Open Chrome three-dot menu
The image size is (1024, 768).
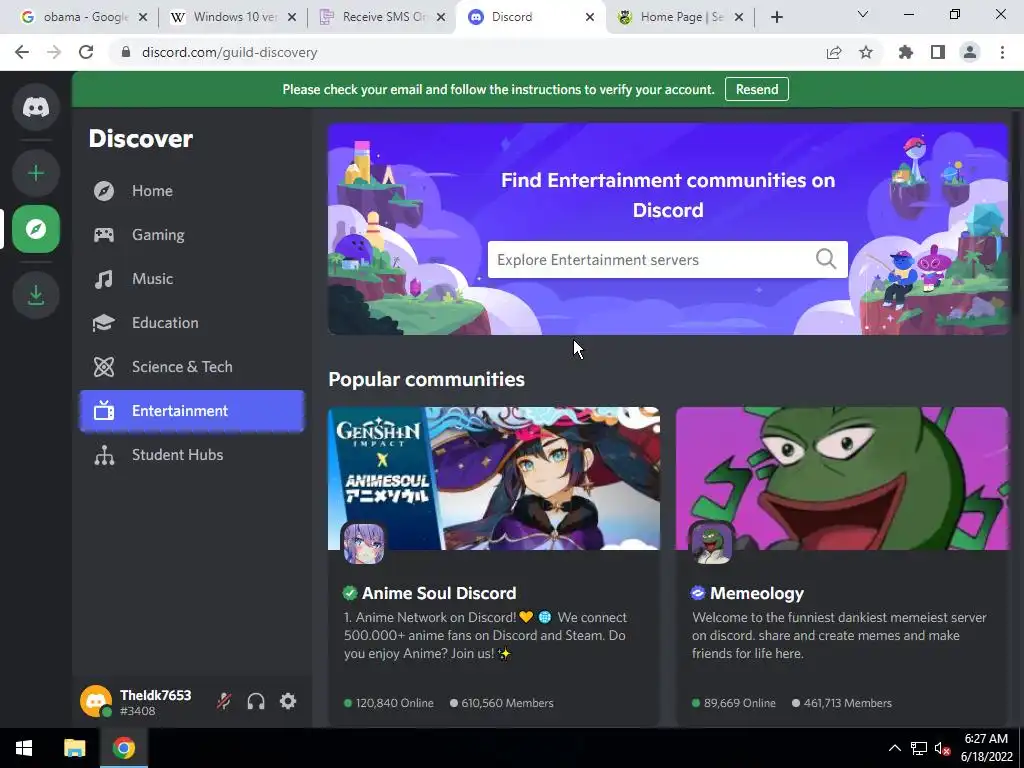(x=1002, y=52)
